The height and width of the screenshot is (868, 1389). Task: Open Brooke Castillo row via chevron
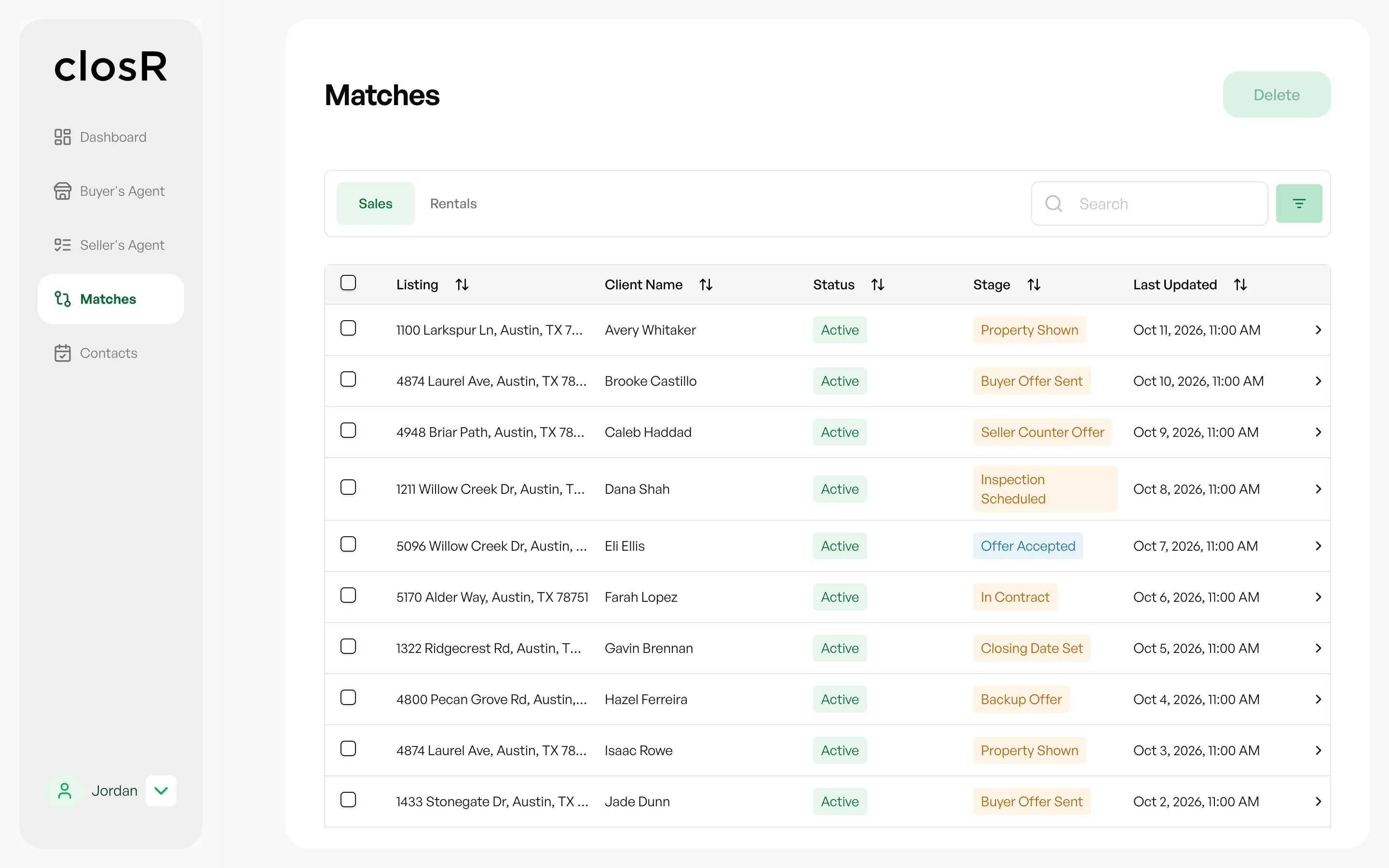coord(1319,381)
